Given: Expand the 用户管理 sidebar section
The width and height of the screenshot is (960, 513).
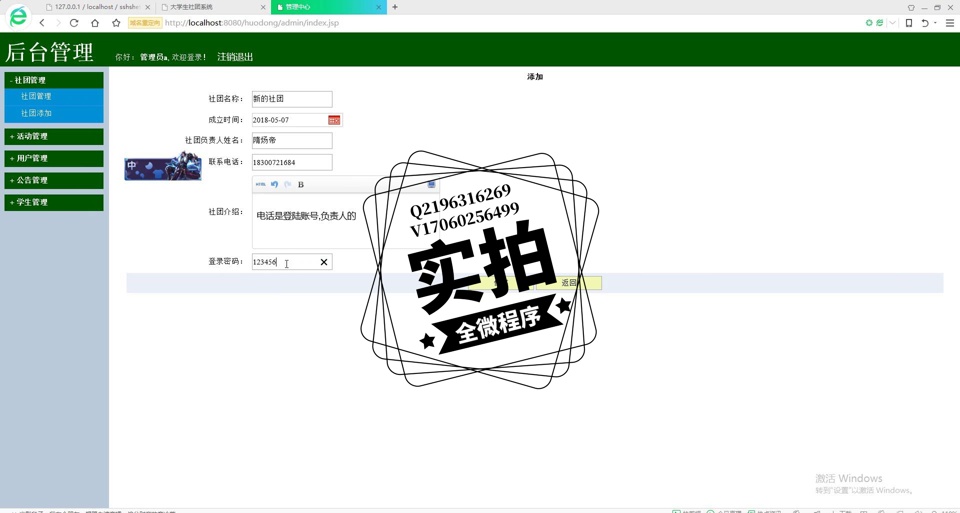Looking at the screenshot, I should [x=54, y=158].
